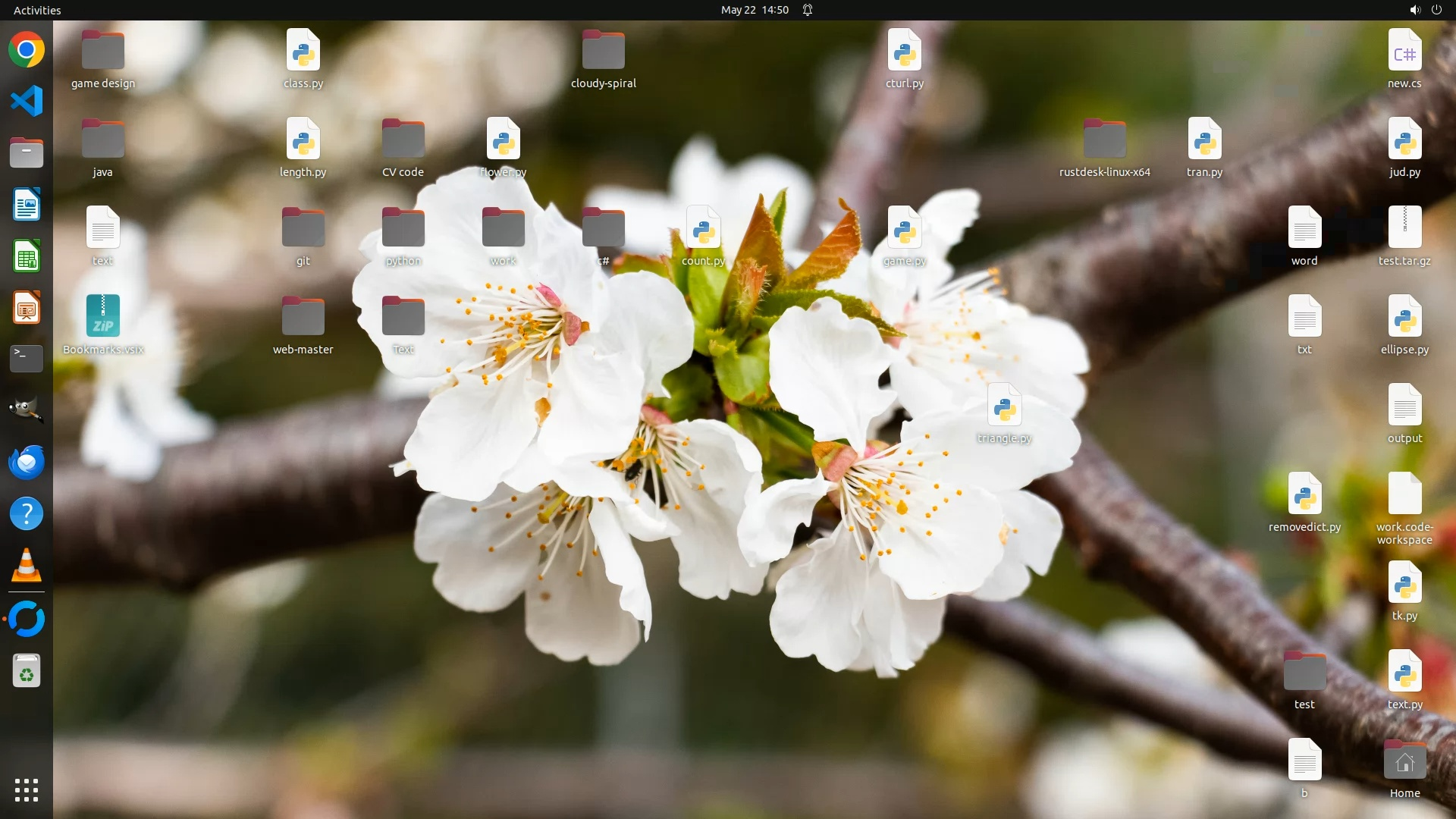Click the notification bell icon
Image resolution: width=1456 pixels, height=819 pixels.
pos(808,10)
